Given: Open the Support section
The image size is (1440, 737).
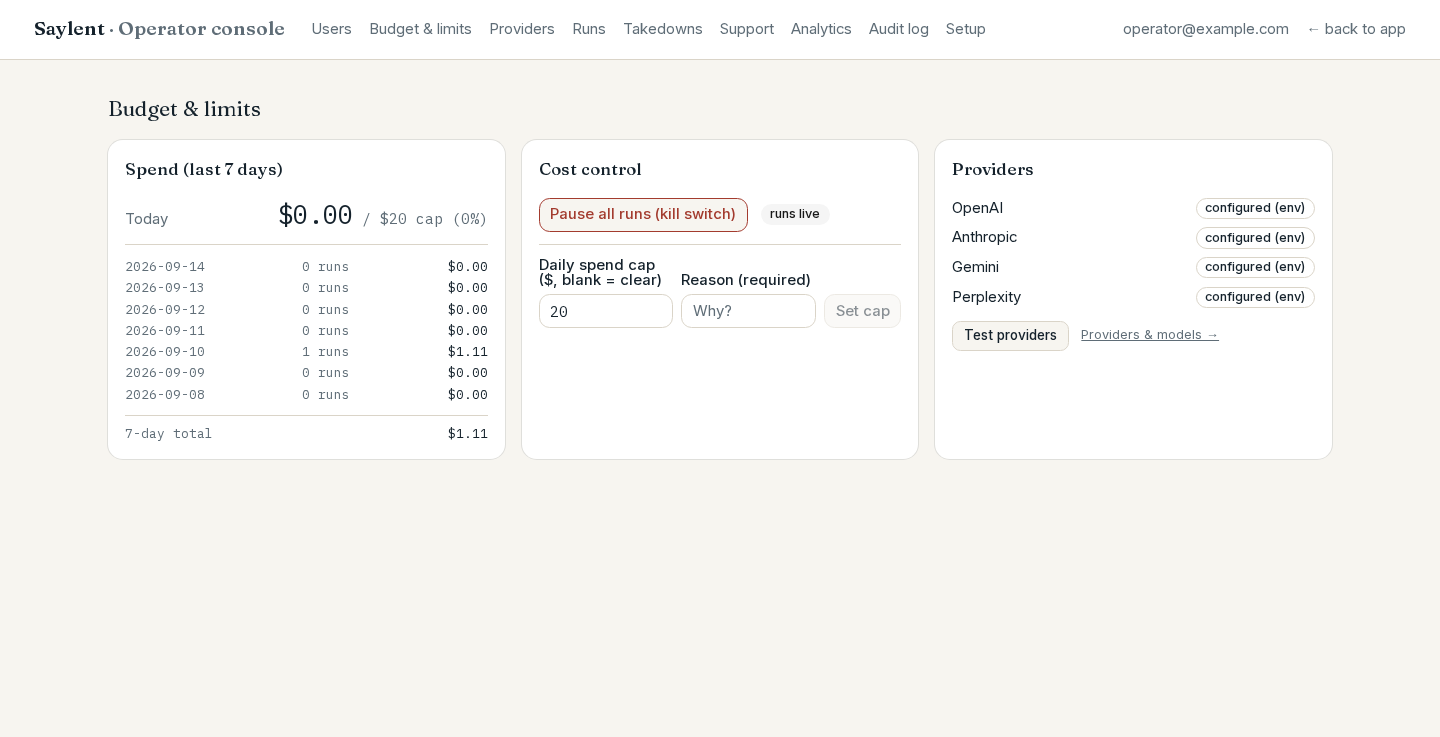Looking at the screenshot, I should 747,29.
